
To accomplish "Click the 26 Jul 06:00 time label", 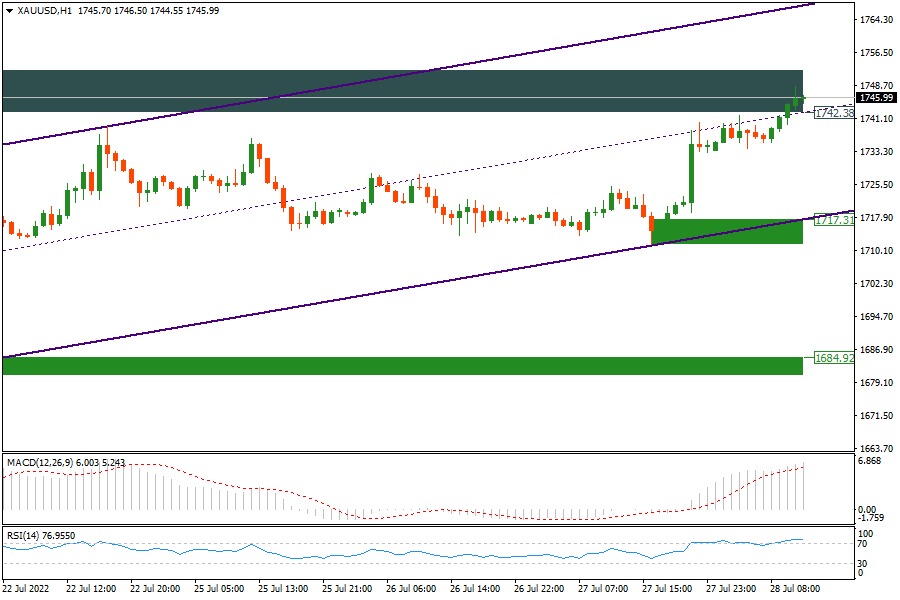I will 411,589.
